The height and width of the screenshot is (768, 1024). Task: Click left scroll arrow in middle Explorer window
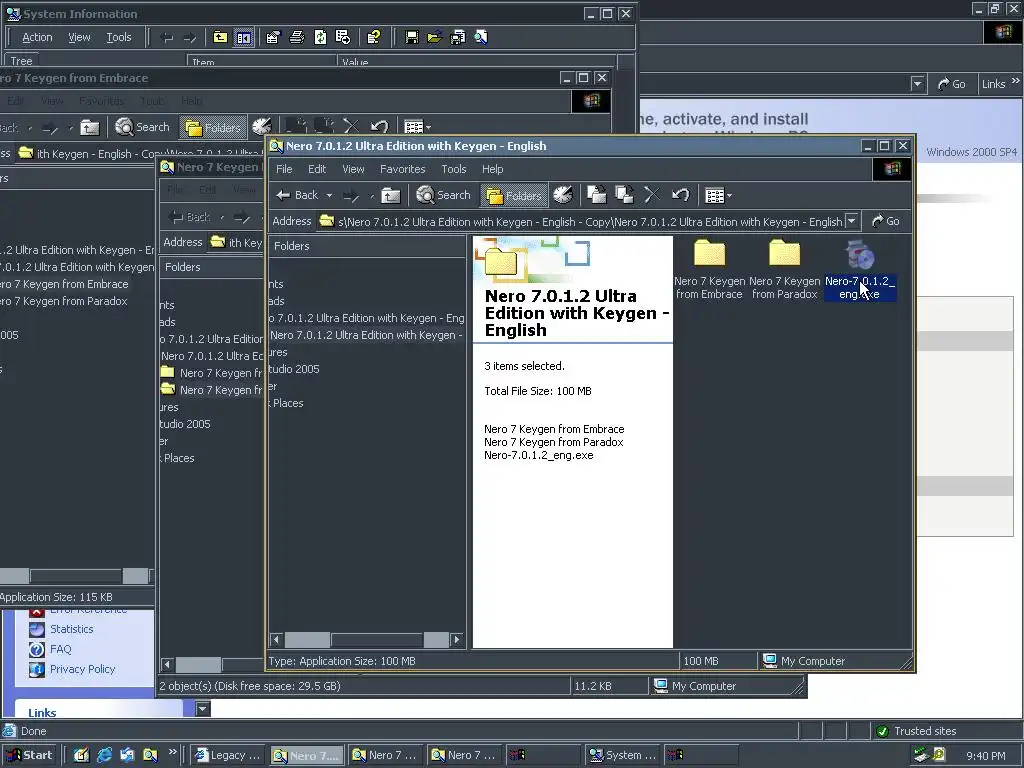167,665
